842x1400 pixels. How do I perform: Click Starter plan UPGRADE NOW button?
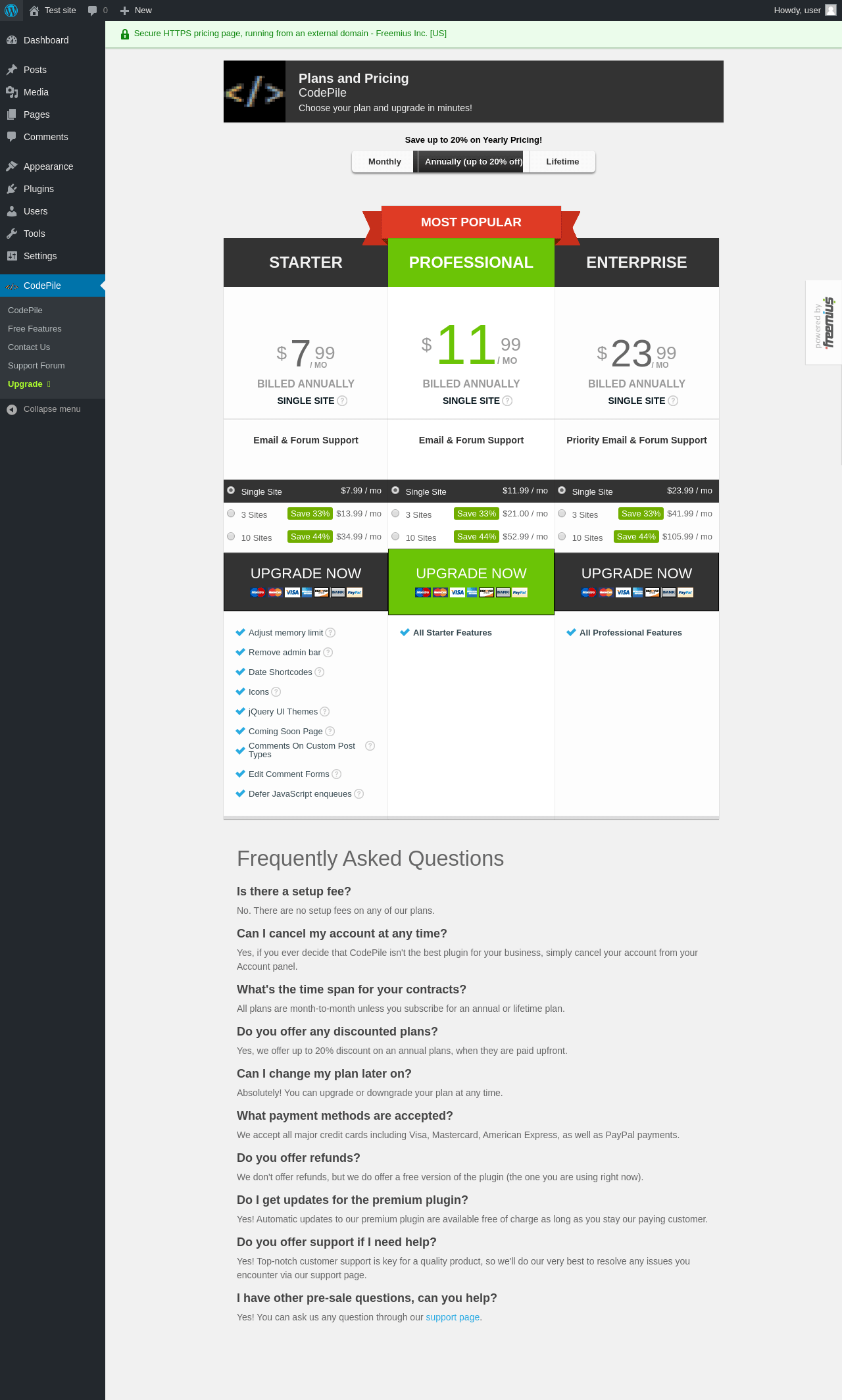pos(306,582)
